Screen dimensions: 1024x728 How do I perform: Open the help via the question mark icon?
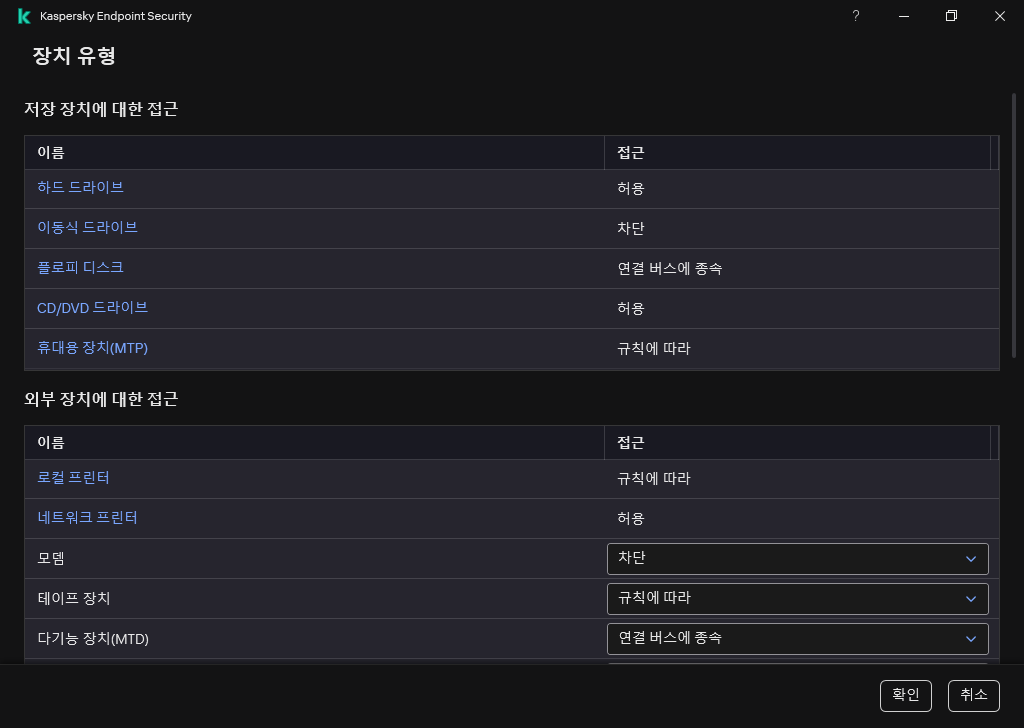coord(855,16)
